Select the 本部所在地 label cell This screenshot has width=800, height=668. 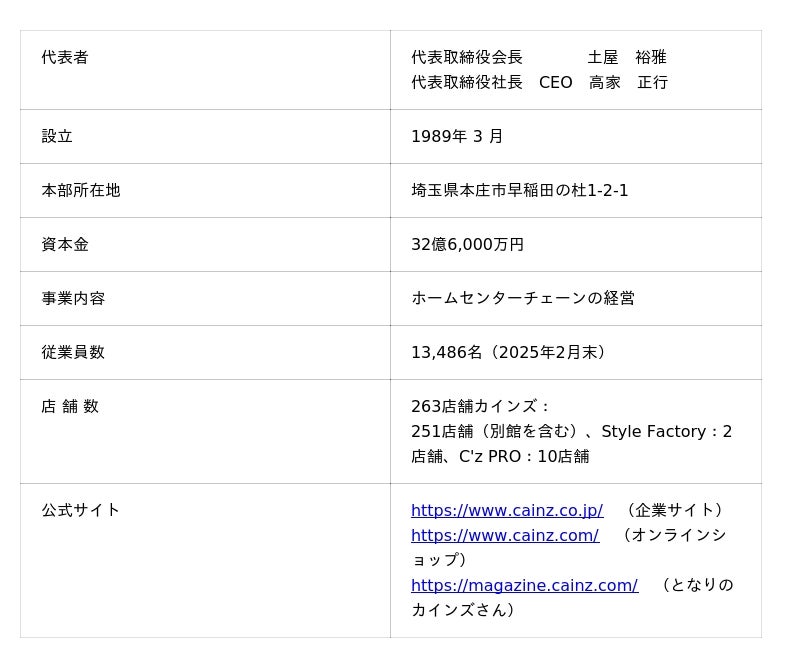point(81,190)
